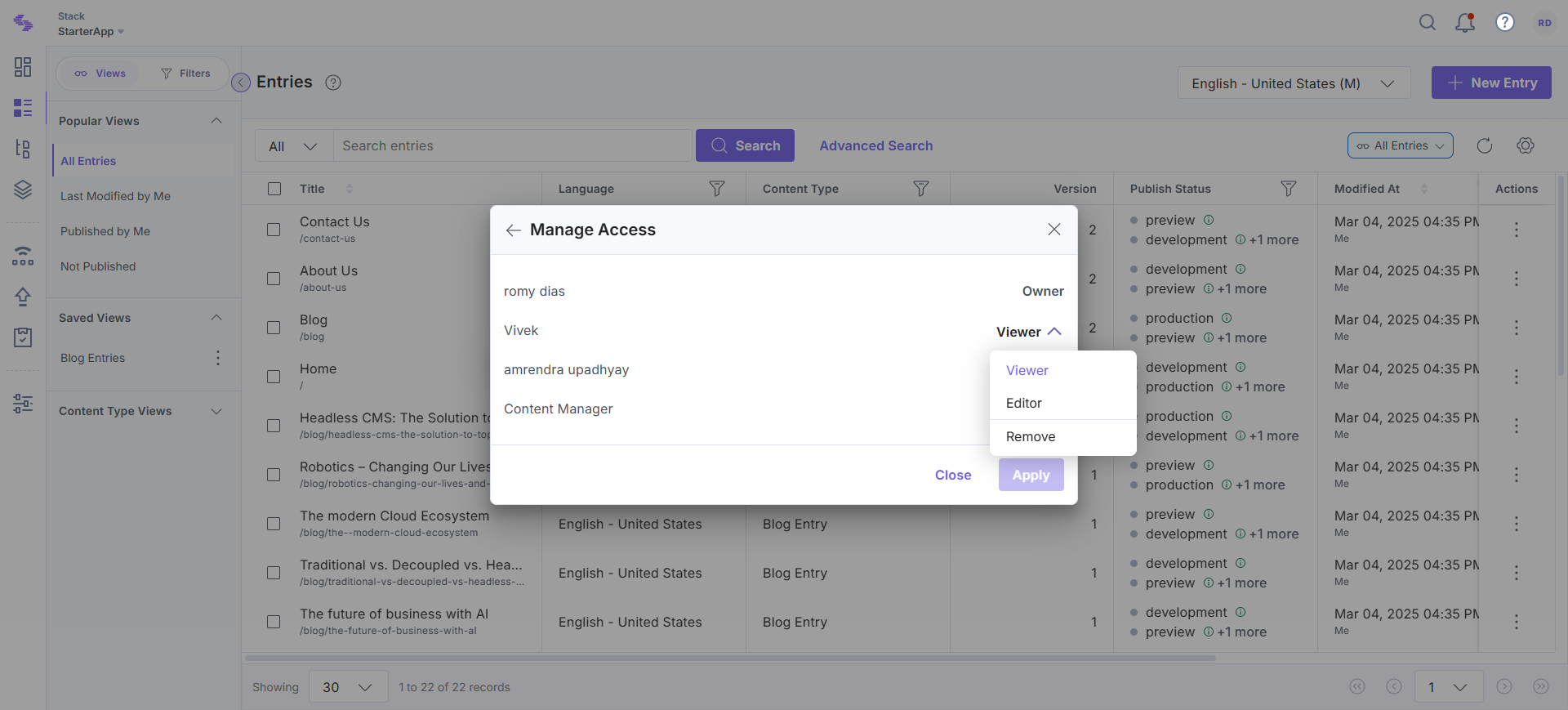This screenshot has height=710, width=1568.
Task: Switch to the Filters tab
Action: 186,74
